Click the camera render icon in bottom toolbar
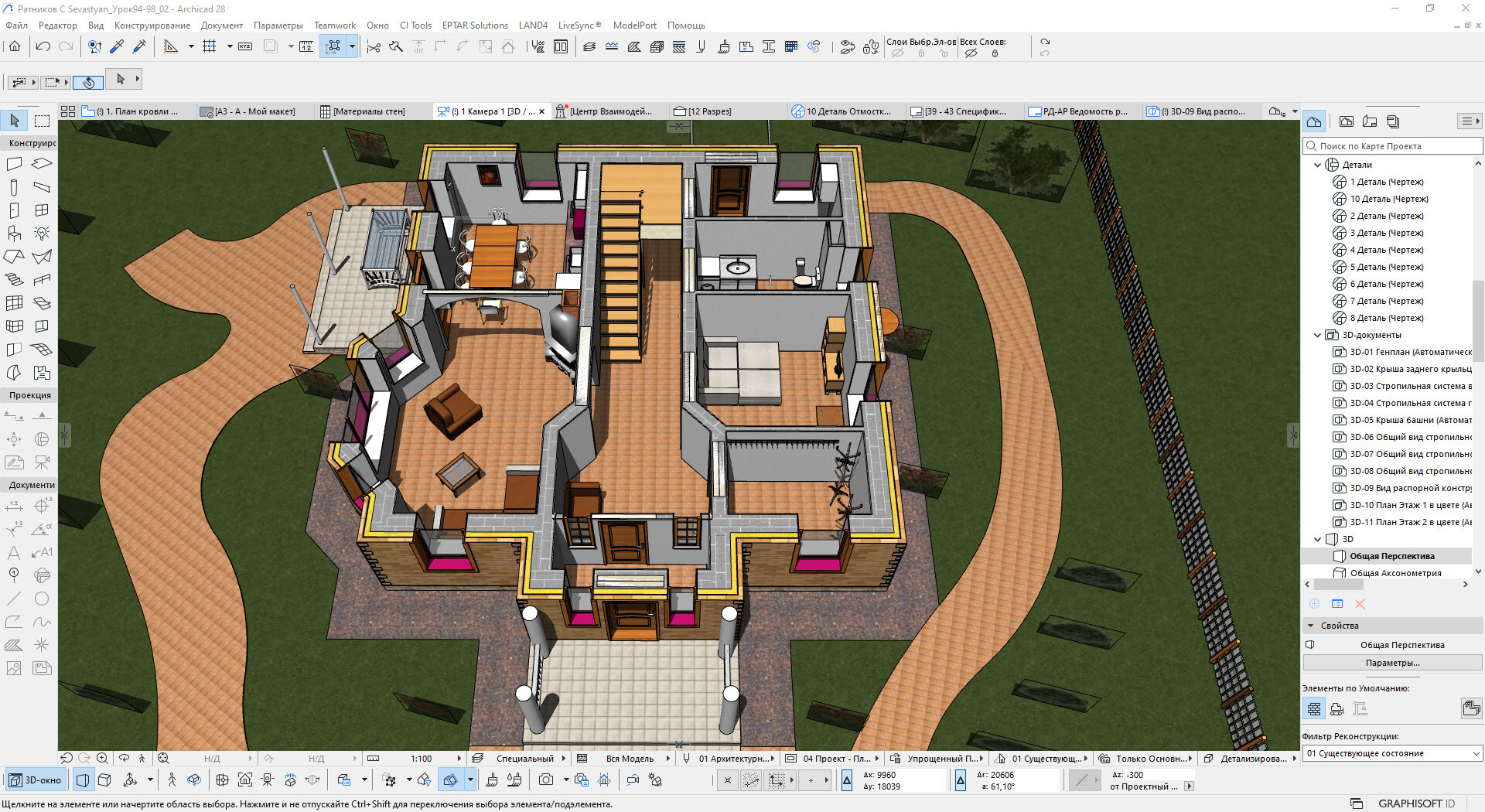 [546, 780]
